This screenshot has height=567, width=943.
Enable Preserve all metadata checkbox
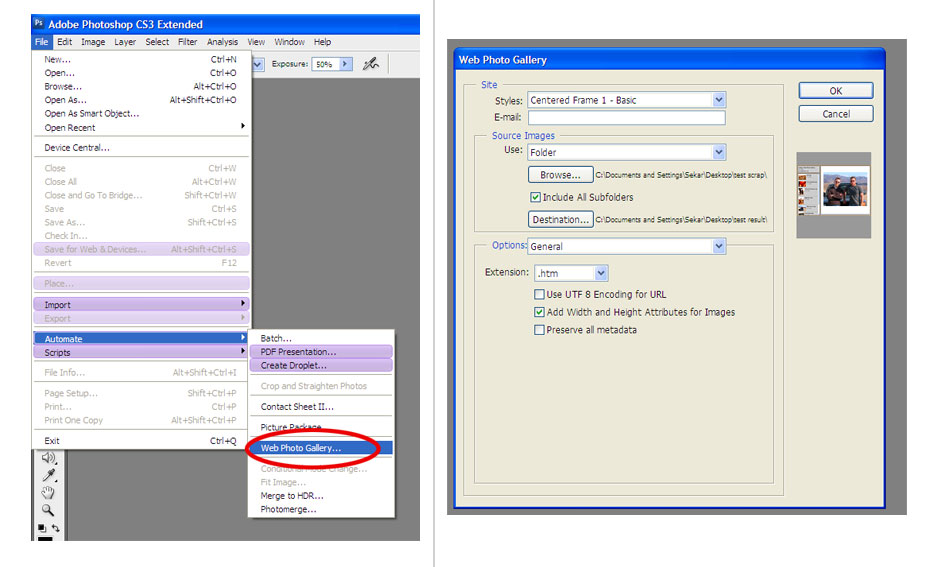pyautogui.click(x=539, y=329)
